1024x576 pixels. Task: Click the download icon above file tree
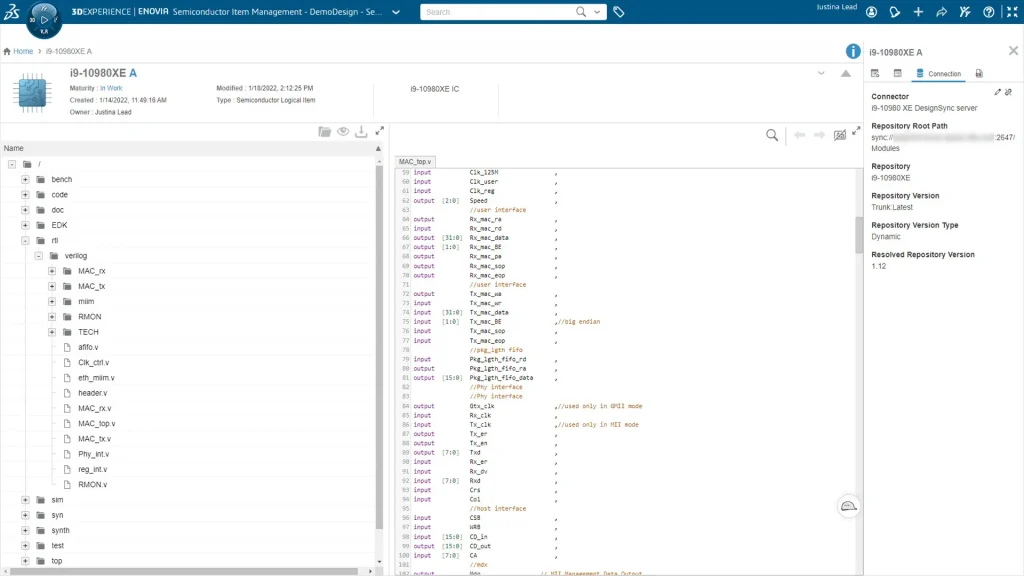click(361, 131)
